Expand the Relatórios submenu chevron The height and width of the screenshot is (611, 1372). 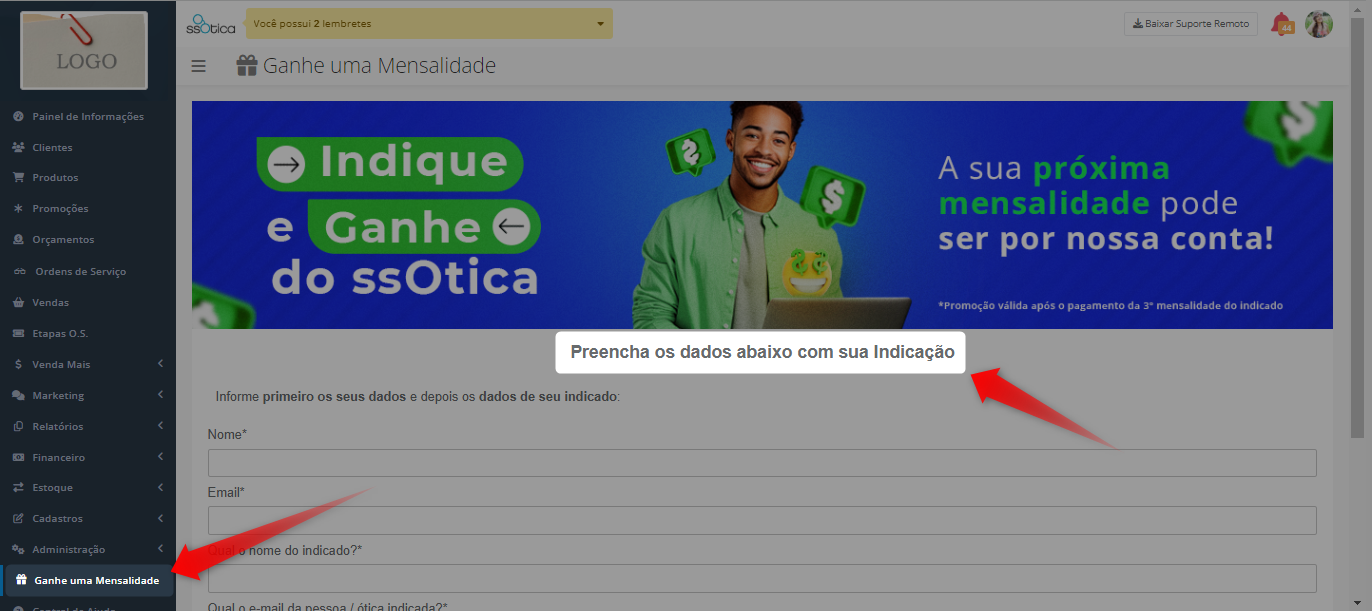161,426
